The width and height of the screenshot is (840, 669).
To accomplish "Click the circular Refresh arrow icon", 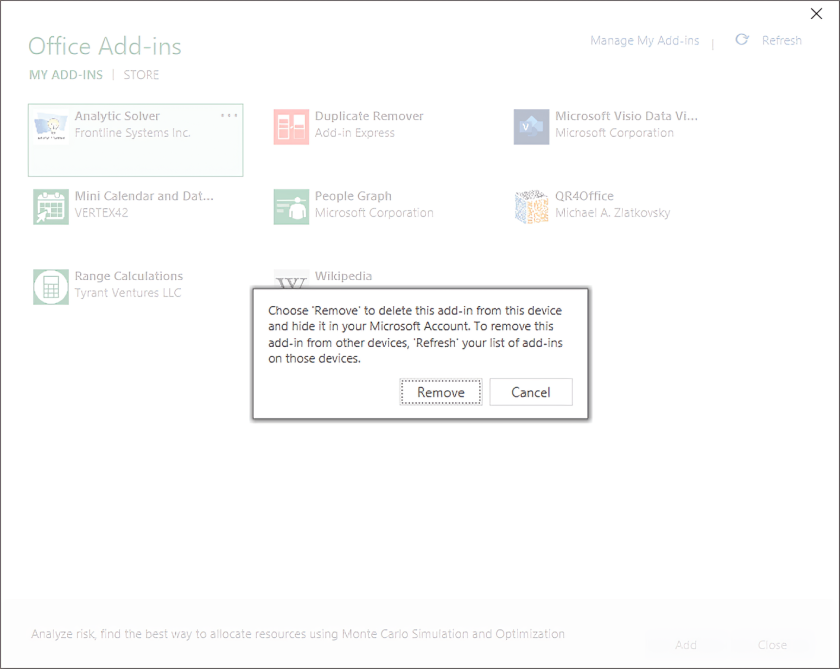I will point(741,40).
